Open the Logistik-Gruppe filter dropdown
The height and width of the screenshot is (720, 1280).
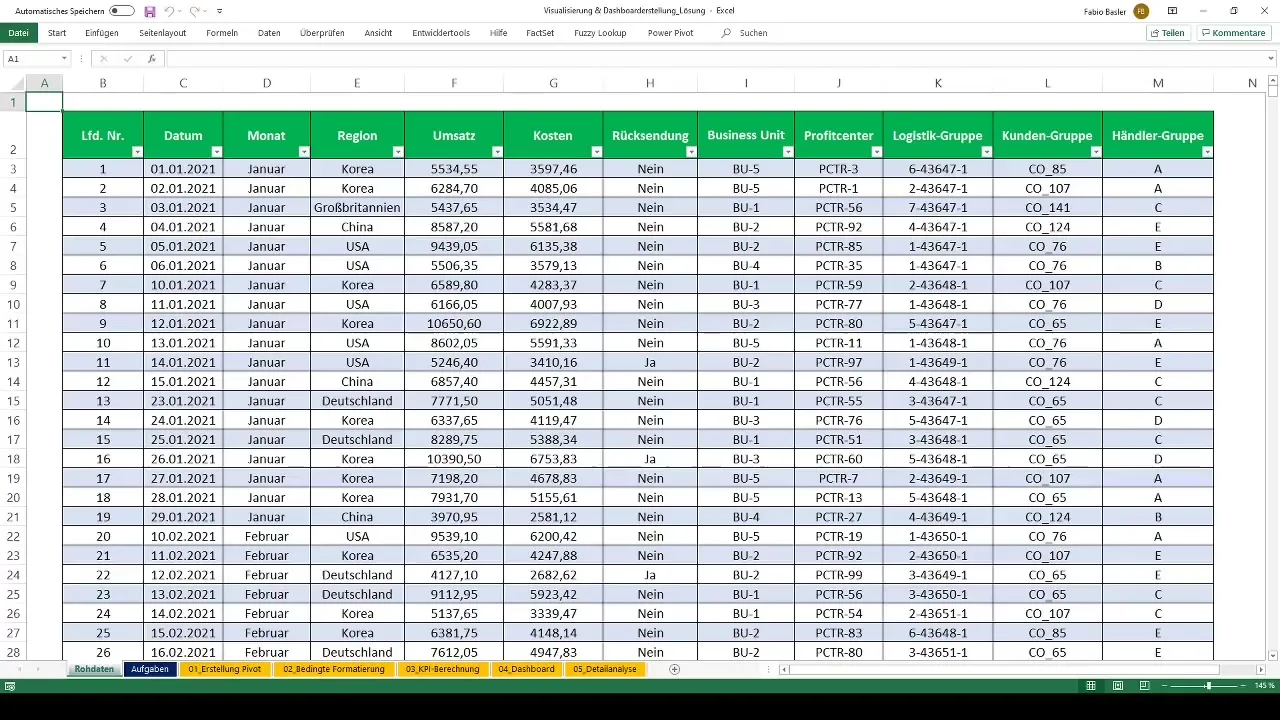pos(986,152)
